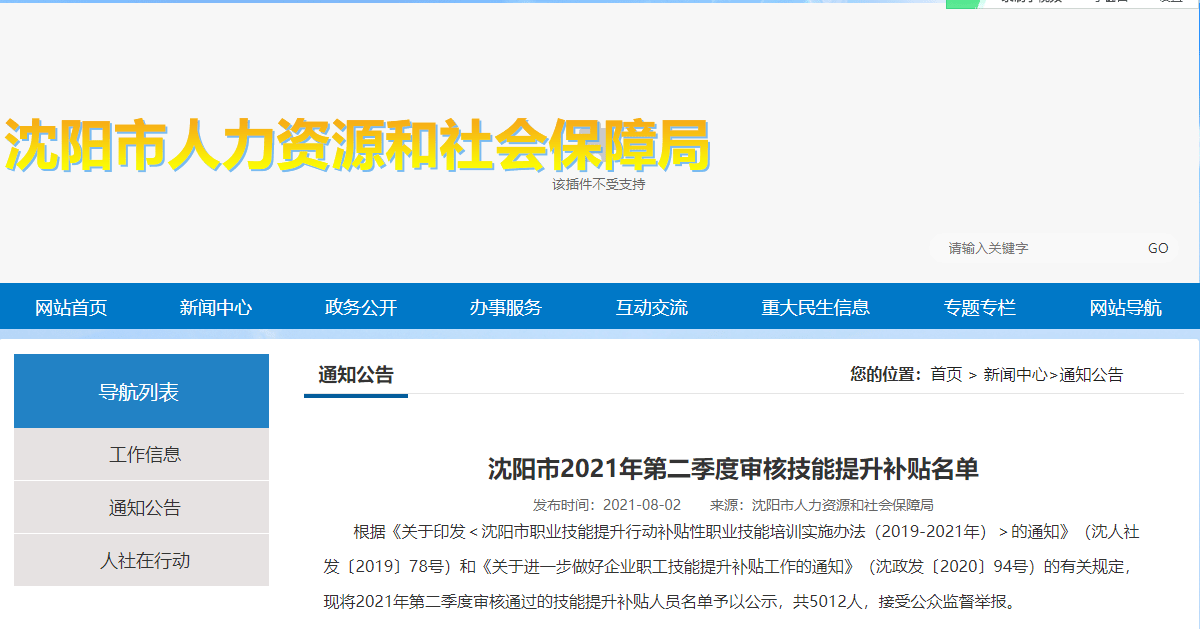
Task: Open 人社在行动 in the sidebar
Action: coord(145,561)
